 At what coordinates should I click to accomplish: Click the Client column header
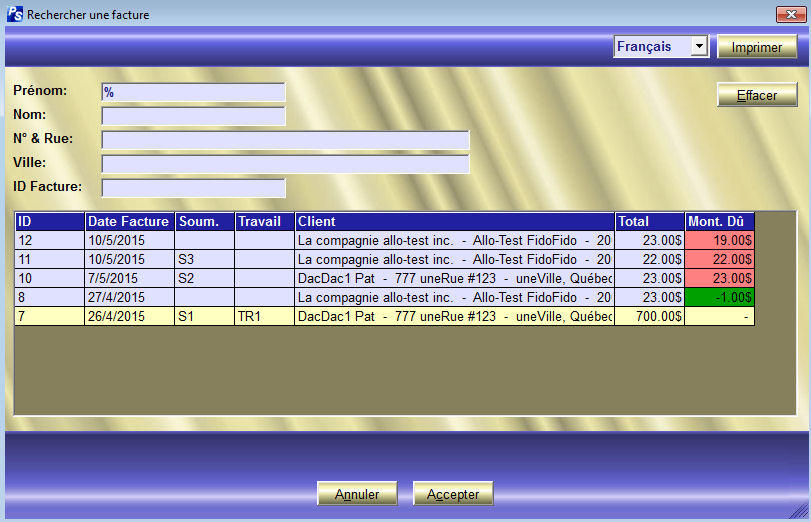point(455,221)
